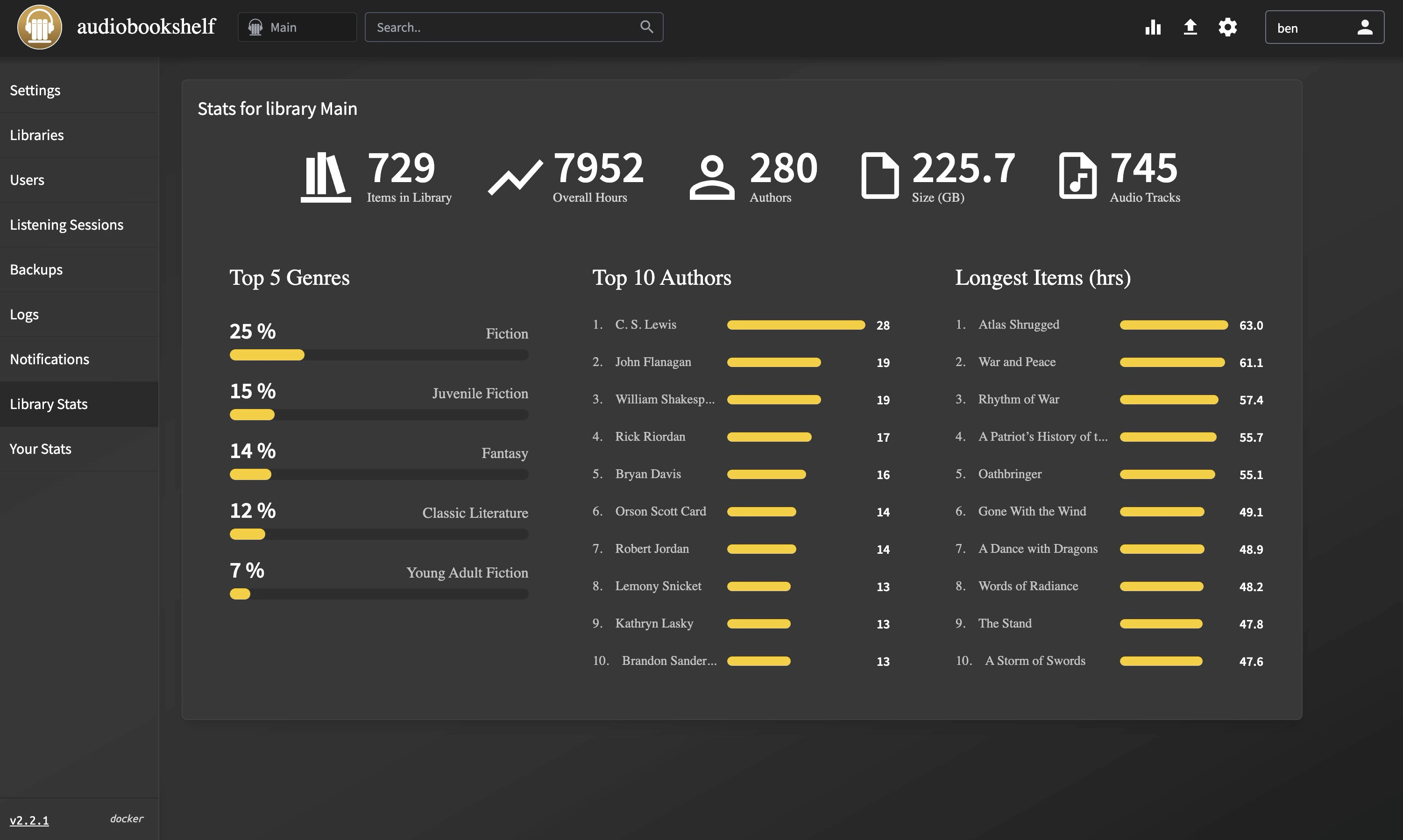Click the audio file icon for Audio Tracks
1403x840 pixels.
[1077, 176]
